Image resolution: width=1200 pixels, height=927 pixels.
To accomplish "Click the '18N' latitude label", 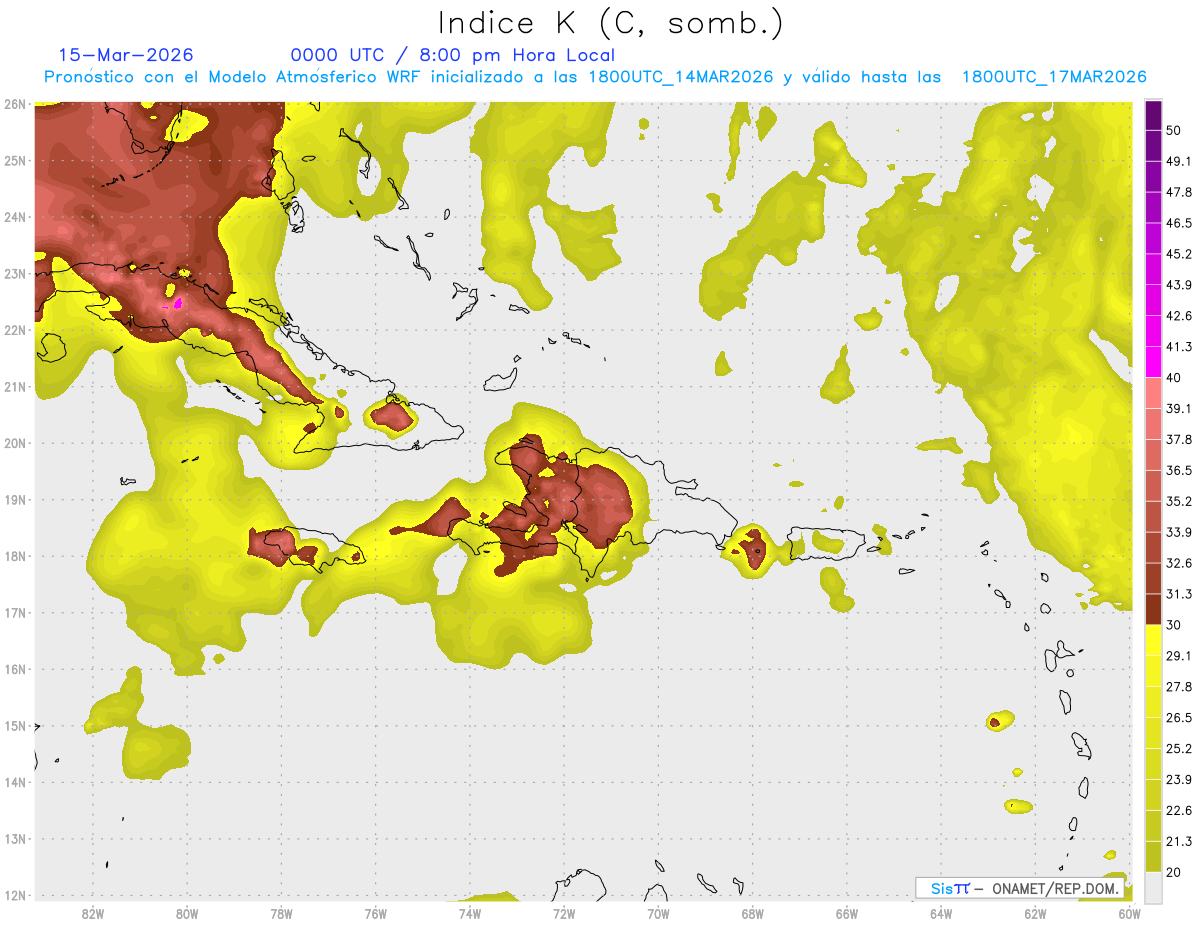I will click(15, 556).
